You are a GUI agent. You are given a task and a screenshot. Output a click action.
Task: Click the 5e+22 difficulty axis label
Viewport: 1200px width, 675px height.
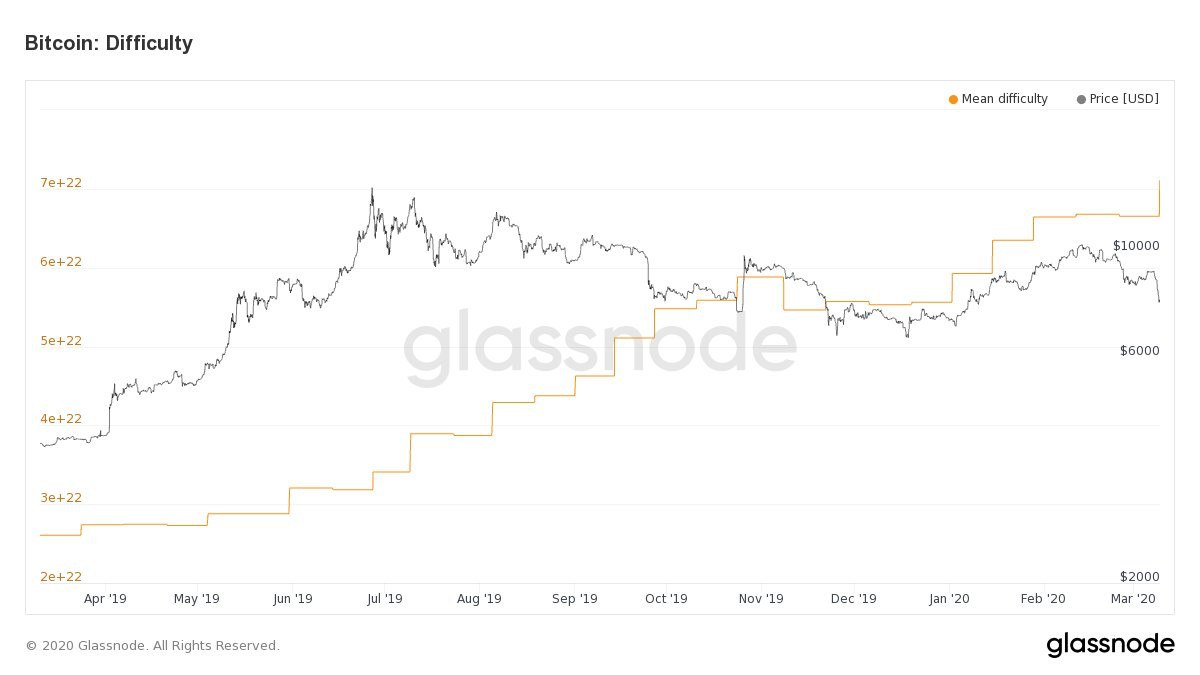click(61, 341)
